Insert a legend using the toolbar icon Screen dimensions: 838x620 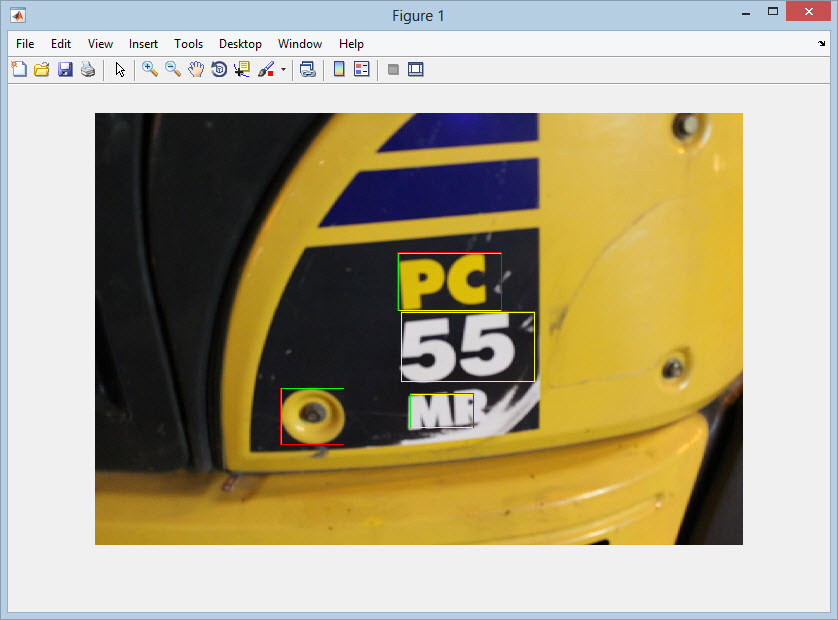click(362, 69)
